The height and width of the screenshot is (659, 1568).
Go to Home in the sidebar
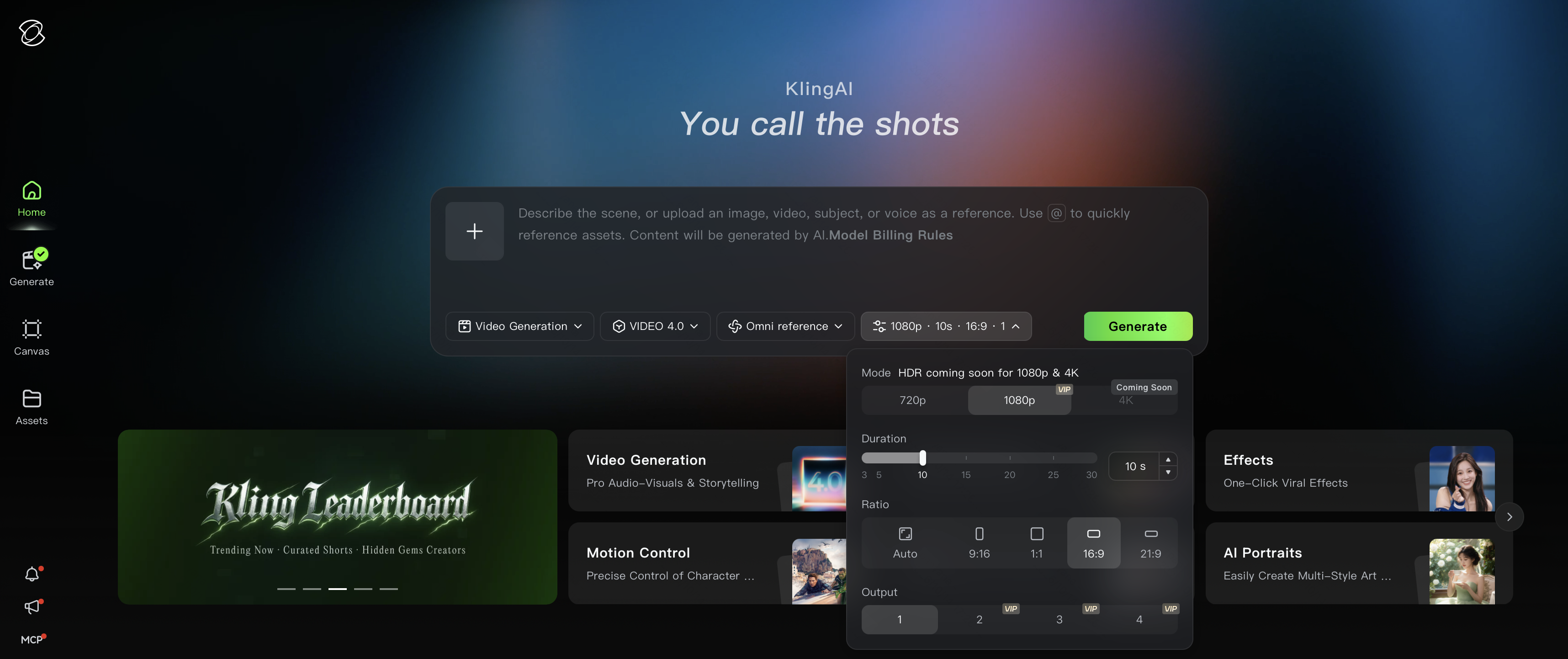click(x=32, y=199)
